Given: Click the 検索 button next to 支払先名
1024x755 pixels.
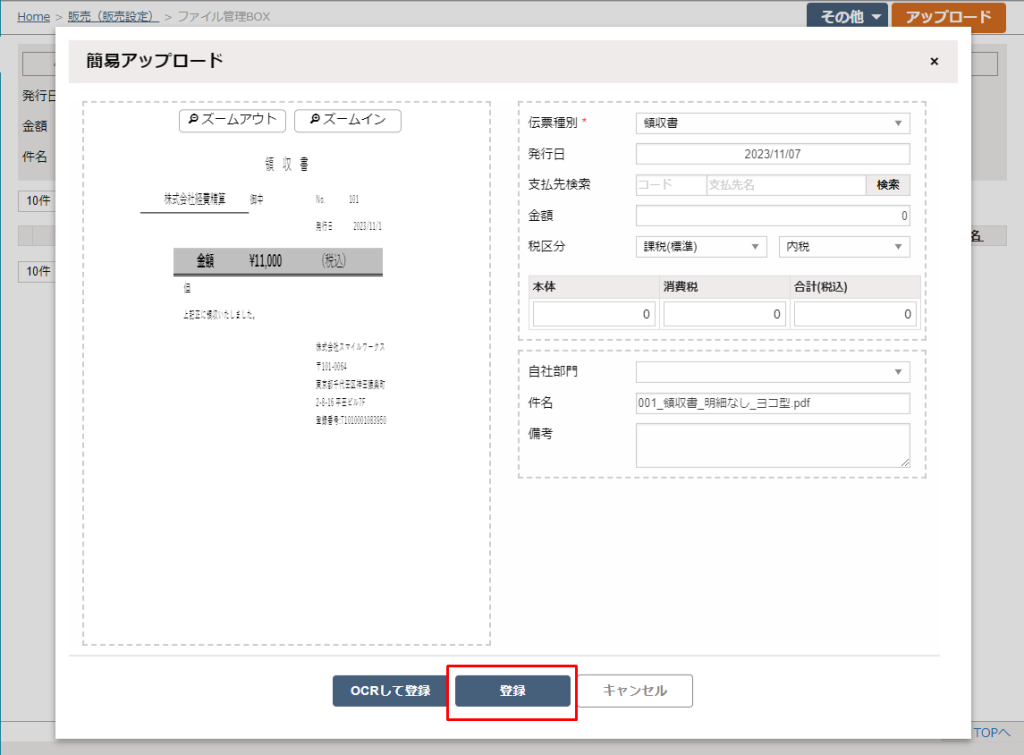Looking at the screenshot, I should pyautogui.click(x=888, y=185).
